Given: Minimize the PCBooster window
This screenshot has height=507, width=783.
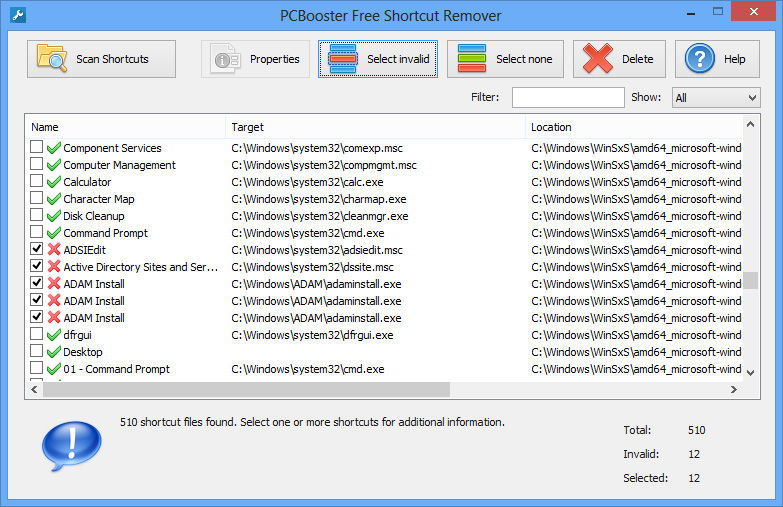Looking at the screenshot, I should 691,12.
